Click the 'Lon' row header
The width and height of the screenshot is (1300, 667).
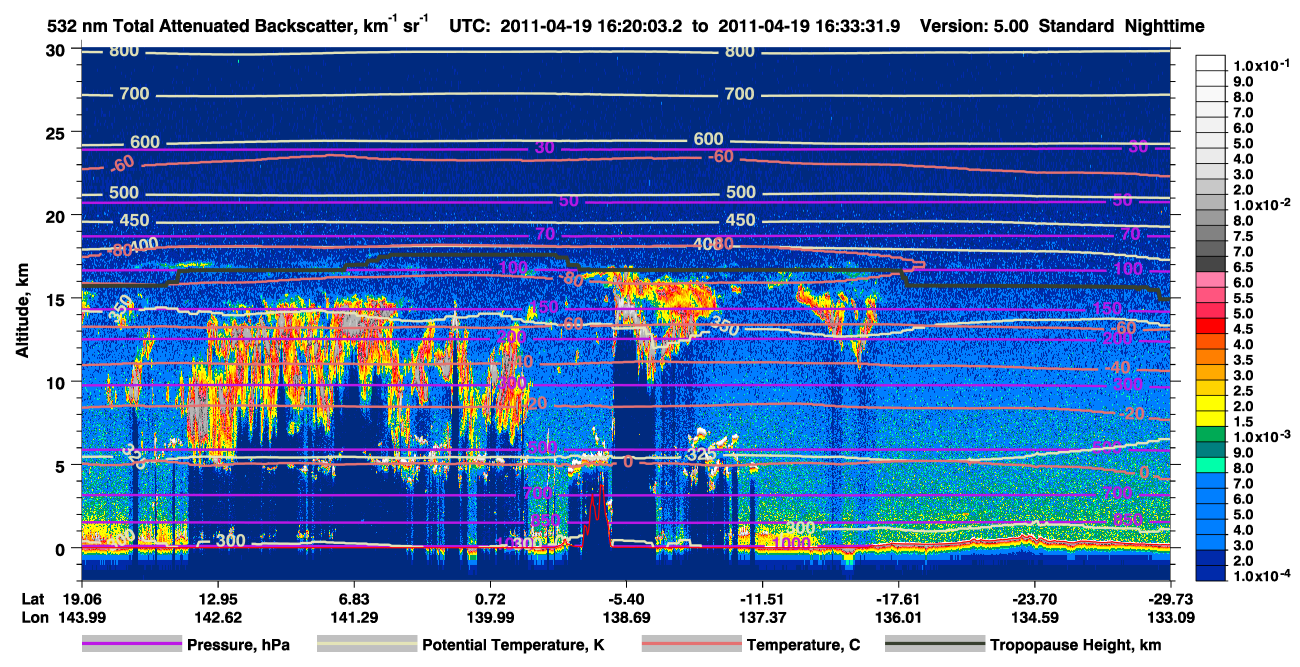[34, 617]
